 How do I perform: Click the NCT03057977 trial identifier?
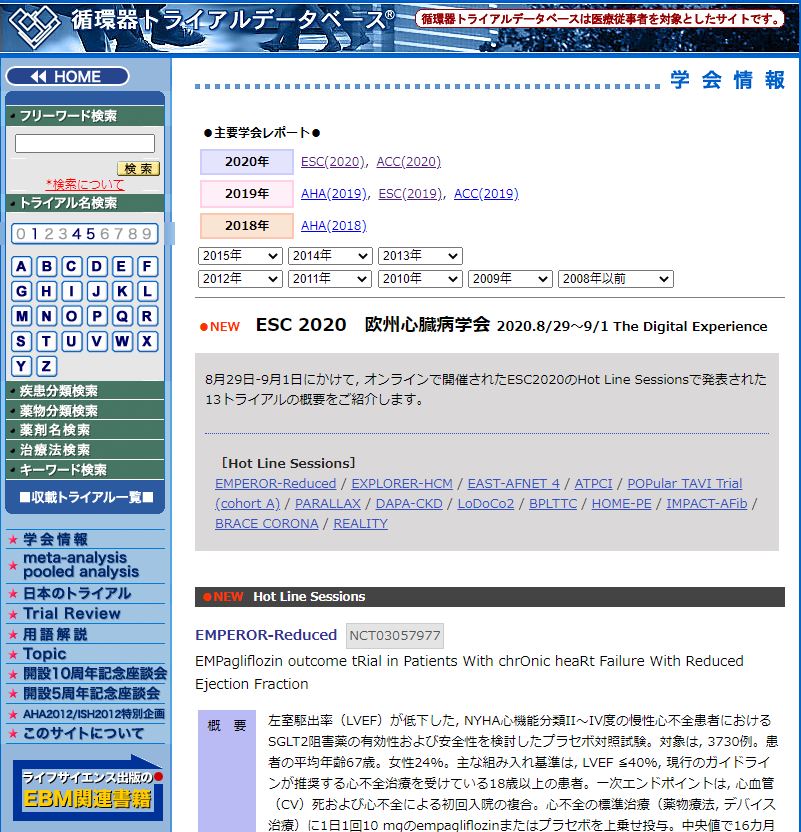tap(395, 636)
